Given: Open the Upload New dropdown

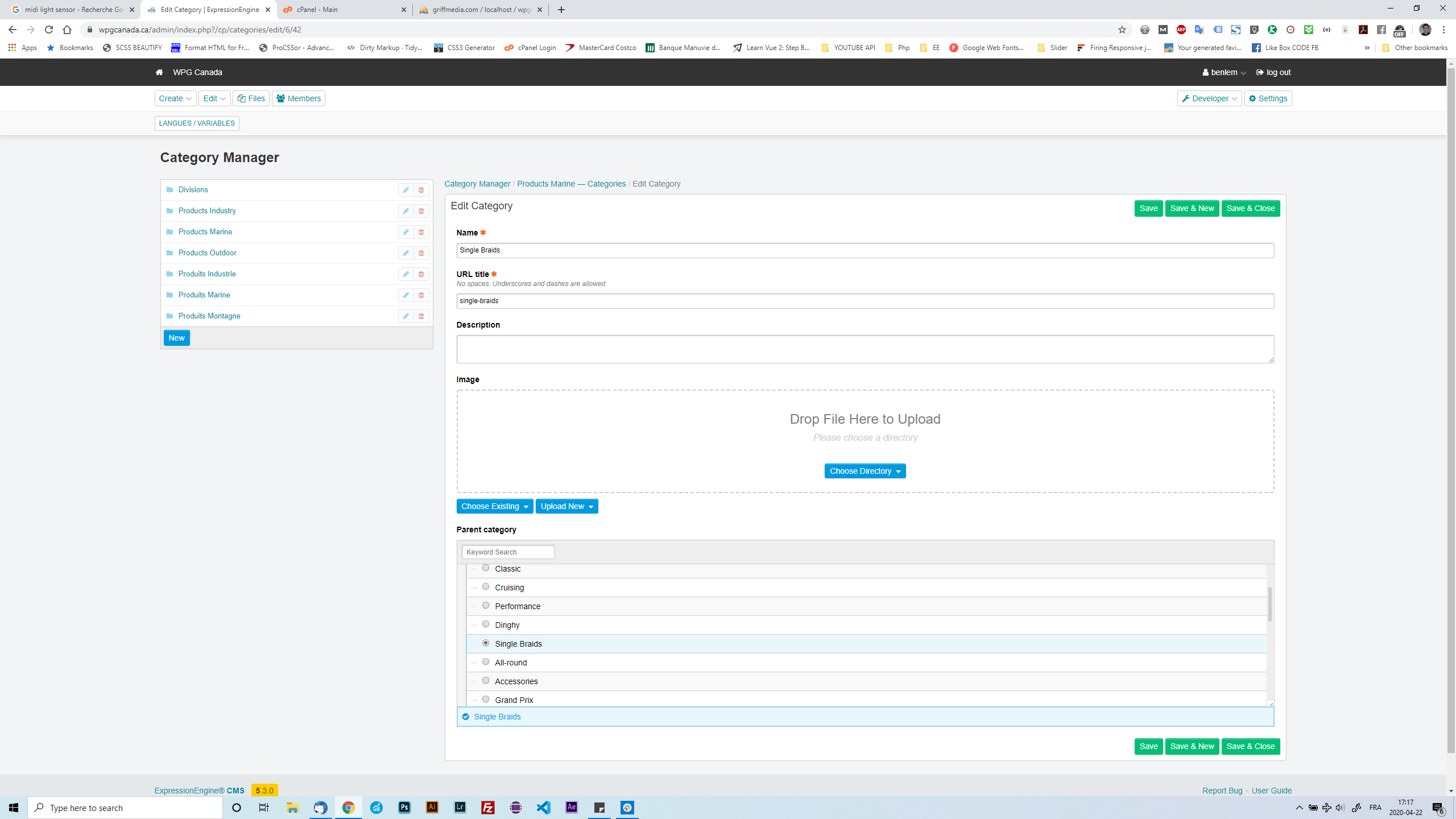Looking at the screenshot, I should point(566,506).
